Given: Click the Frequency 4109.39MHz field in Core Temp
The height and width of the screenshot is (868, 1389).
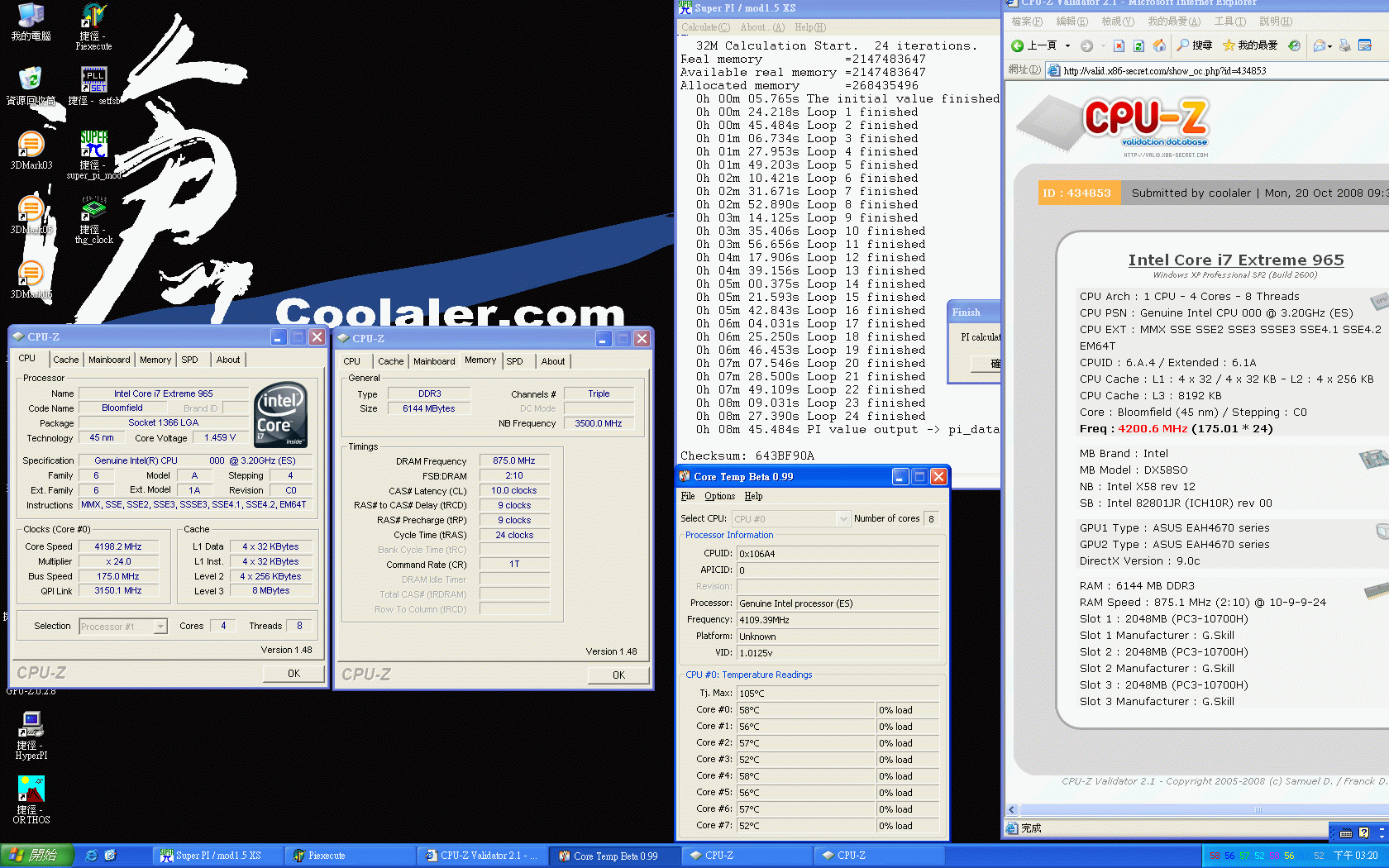Looking at the screenshot, I should point(837,620).
